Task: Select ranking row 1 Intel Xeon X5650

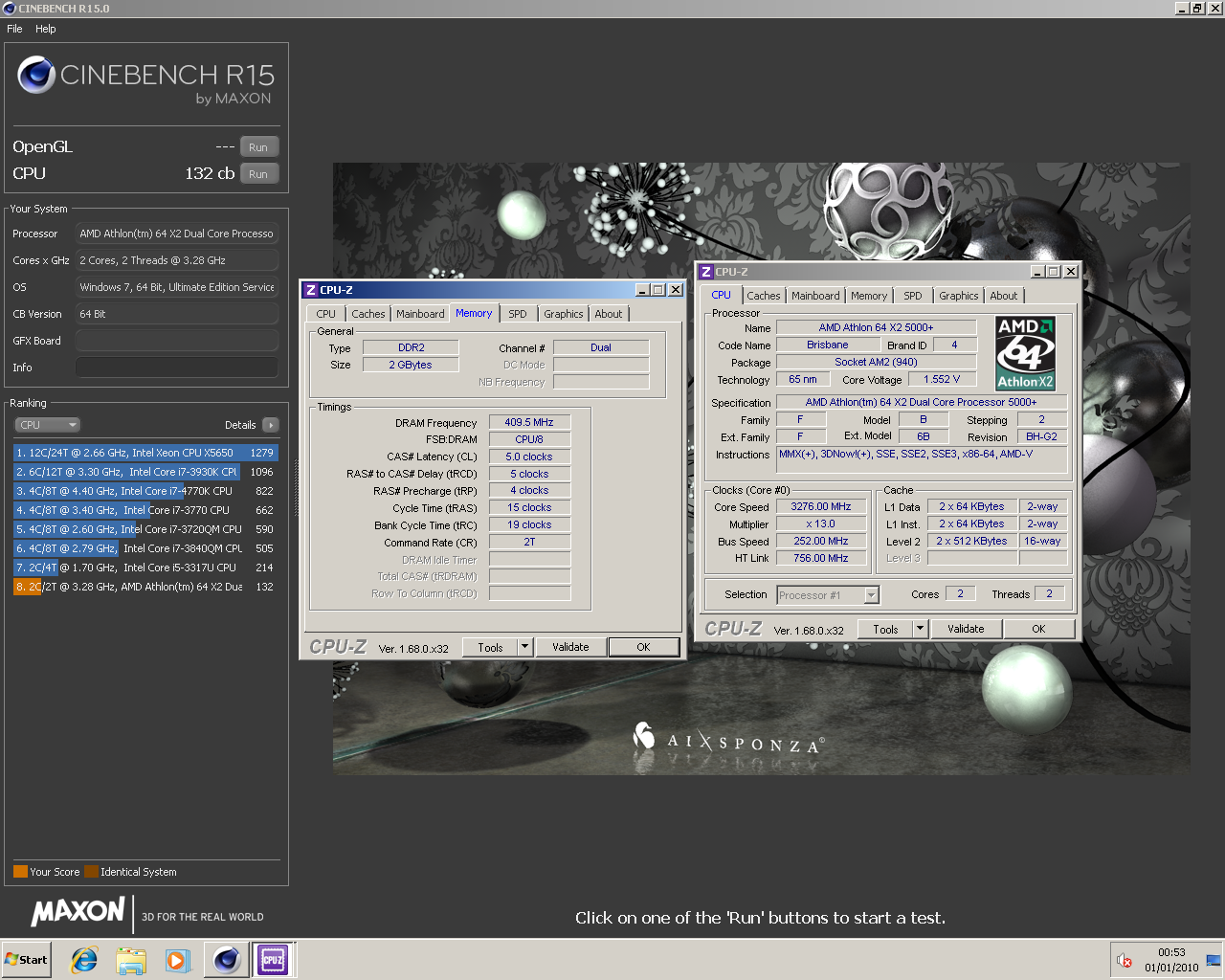Action: [145, 453]
